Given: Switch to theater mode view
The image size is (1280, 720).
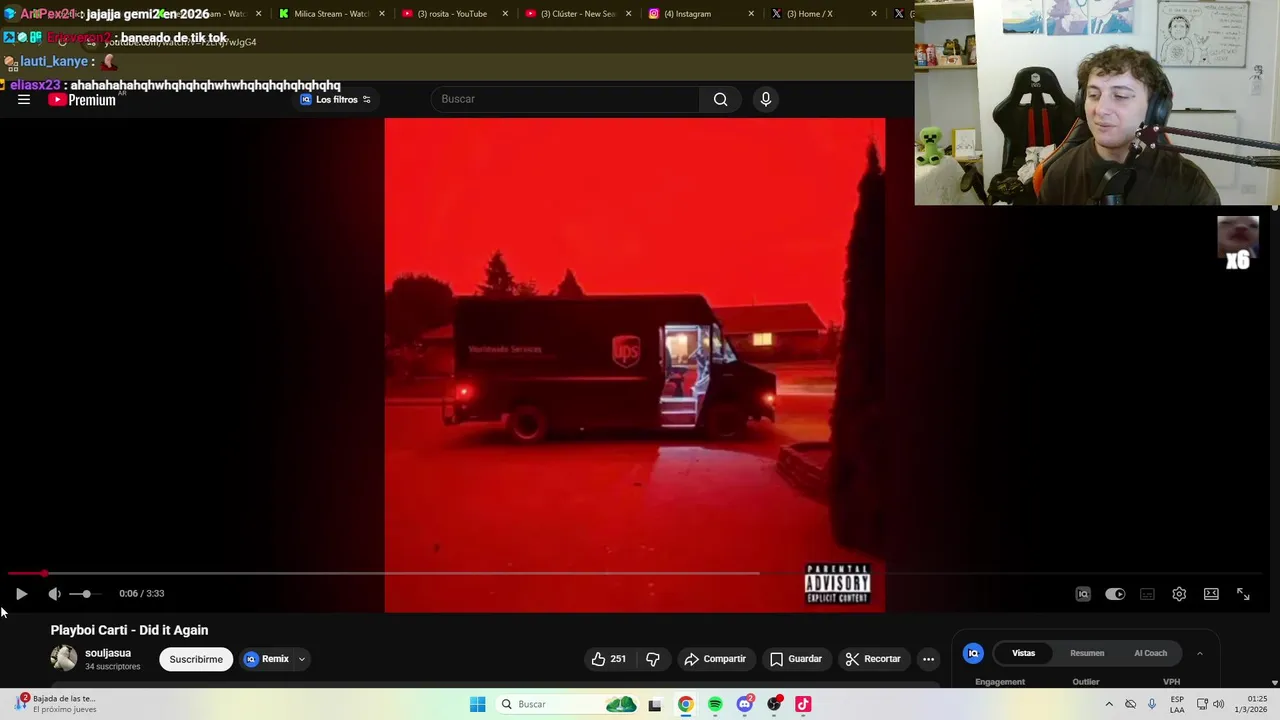Looking at the screenshot, I should (1211, 594).
